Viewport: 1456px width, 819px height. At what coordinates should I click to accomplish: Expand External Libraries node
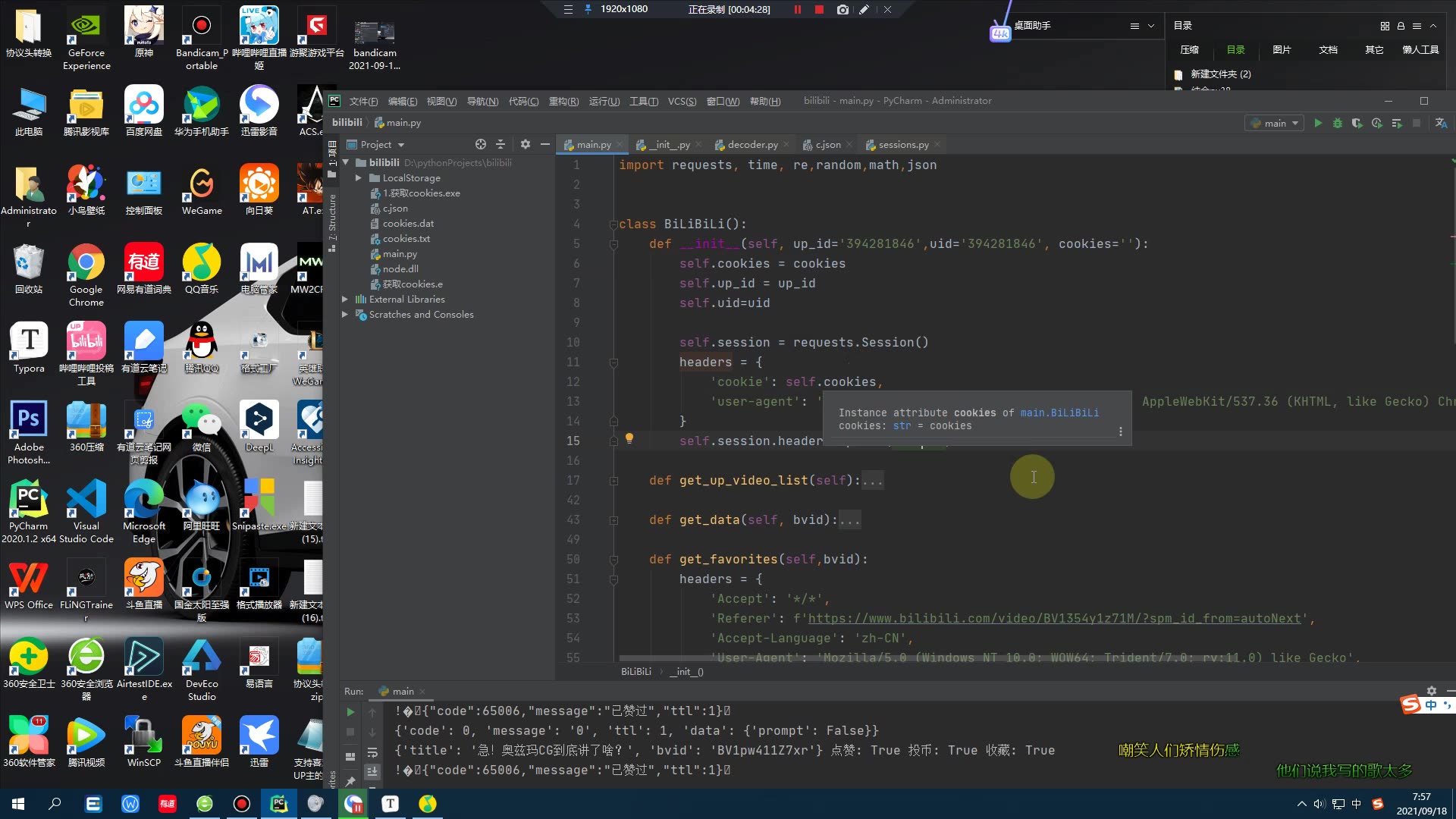[x=345, y=300]
